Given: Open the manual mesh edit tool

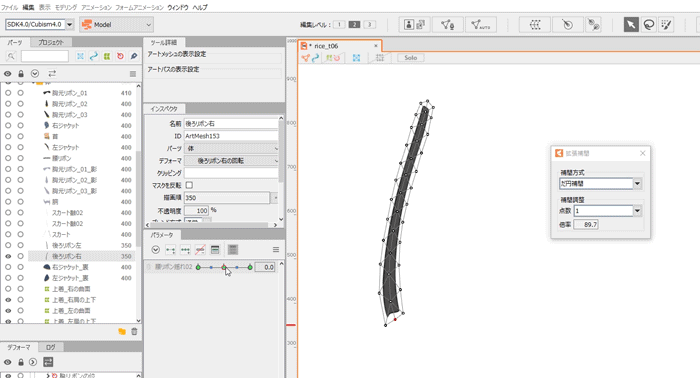Looking at the screenshot, I should pyautogui.click(x=447, y=25).
